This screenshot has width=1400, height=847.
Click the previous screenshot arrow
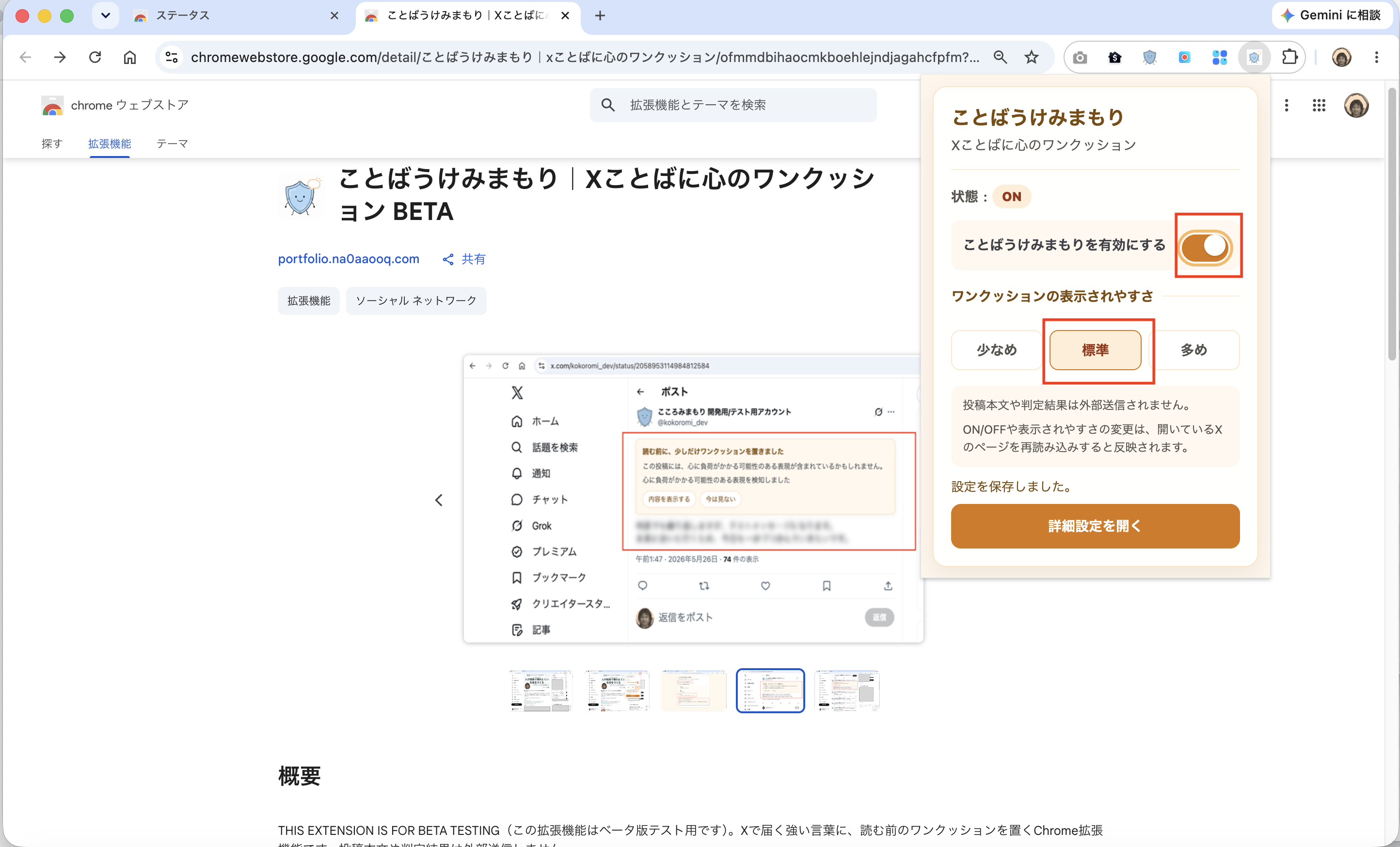tap(439, 500)
